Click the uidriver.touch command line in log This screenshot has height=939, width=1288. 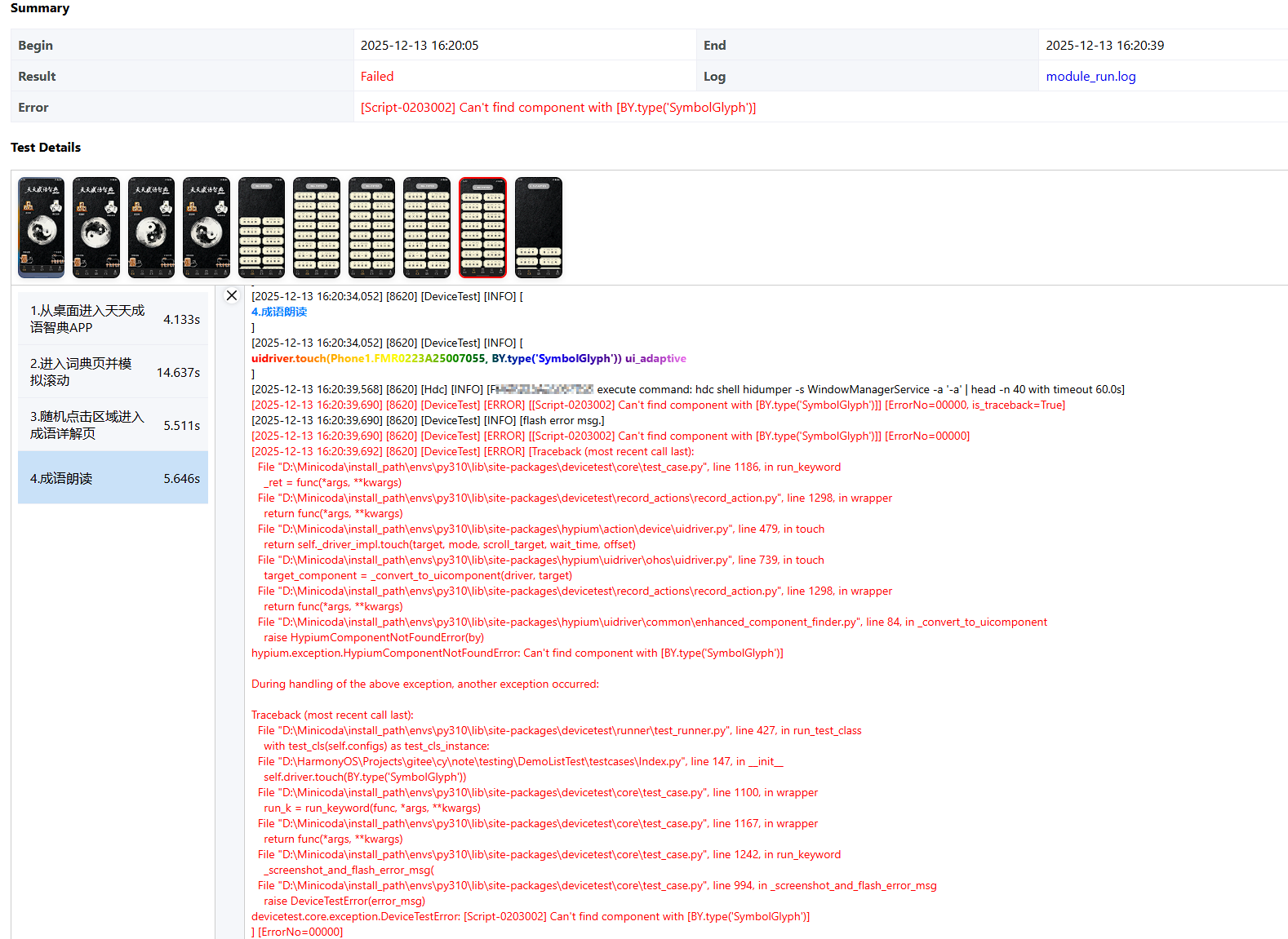pyautogui.click(x=469, y=358)
